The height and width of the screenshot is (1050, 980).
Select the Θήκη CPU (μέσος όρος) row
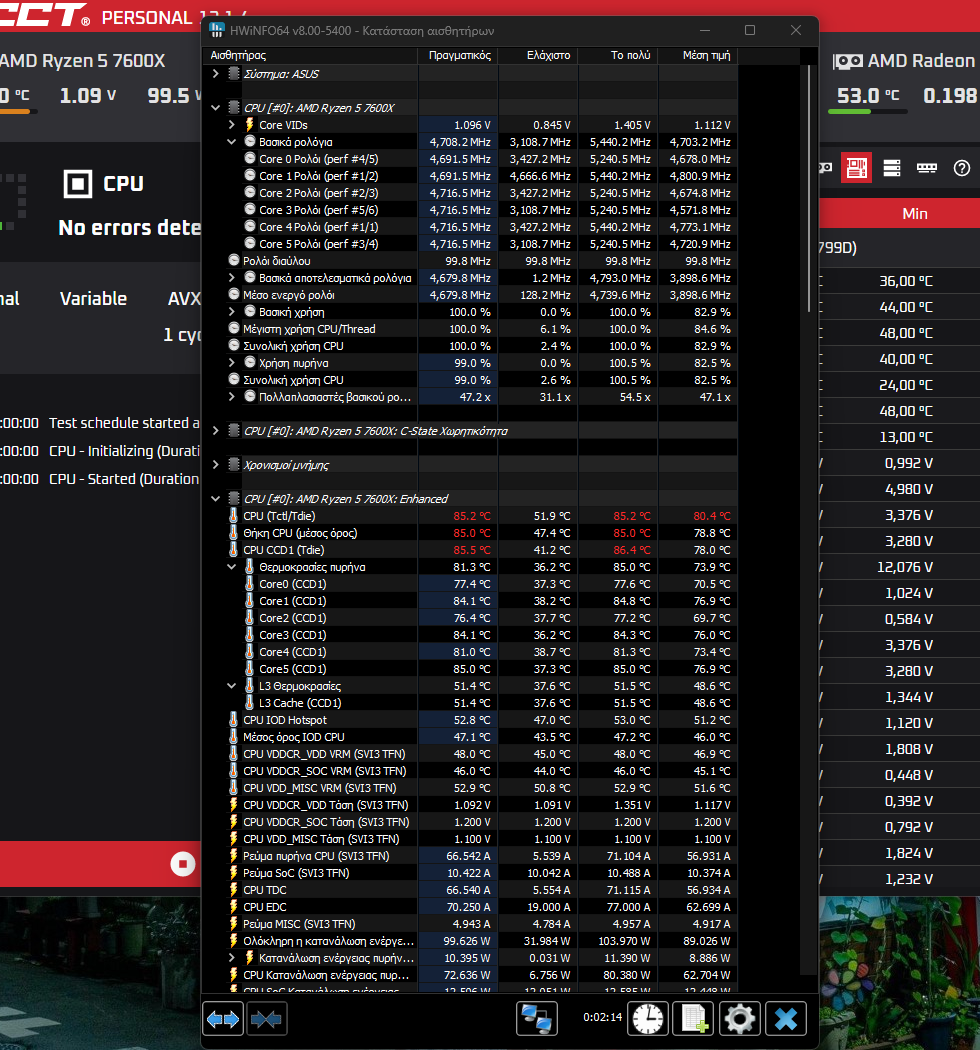tap(470, 533)
